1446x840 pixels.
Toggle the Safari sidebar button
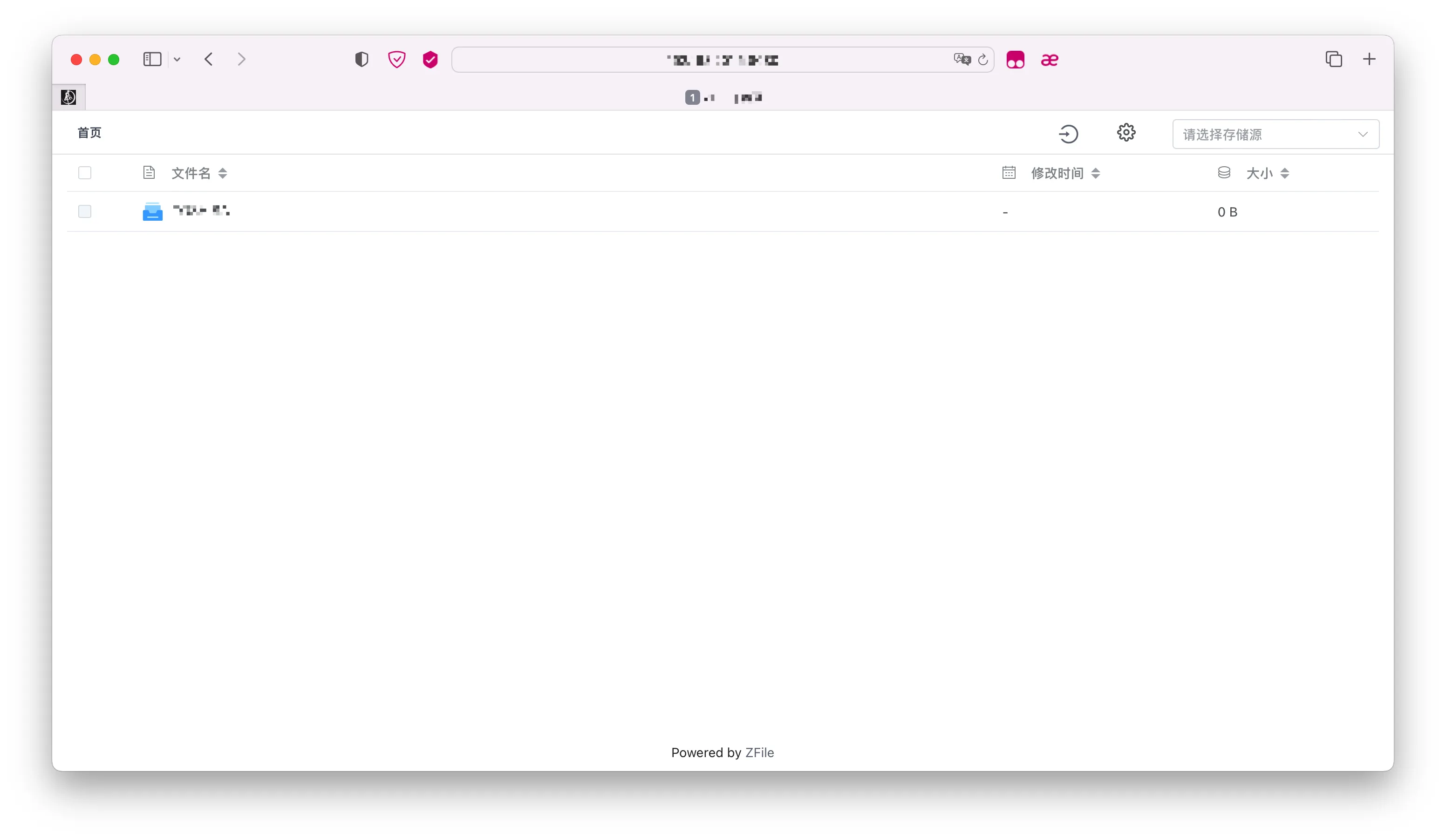point(152,60)
